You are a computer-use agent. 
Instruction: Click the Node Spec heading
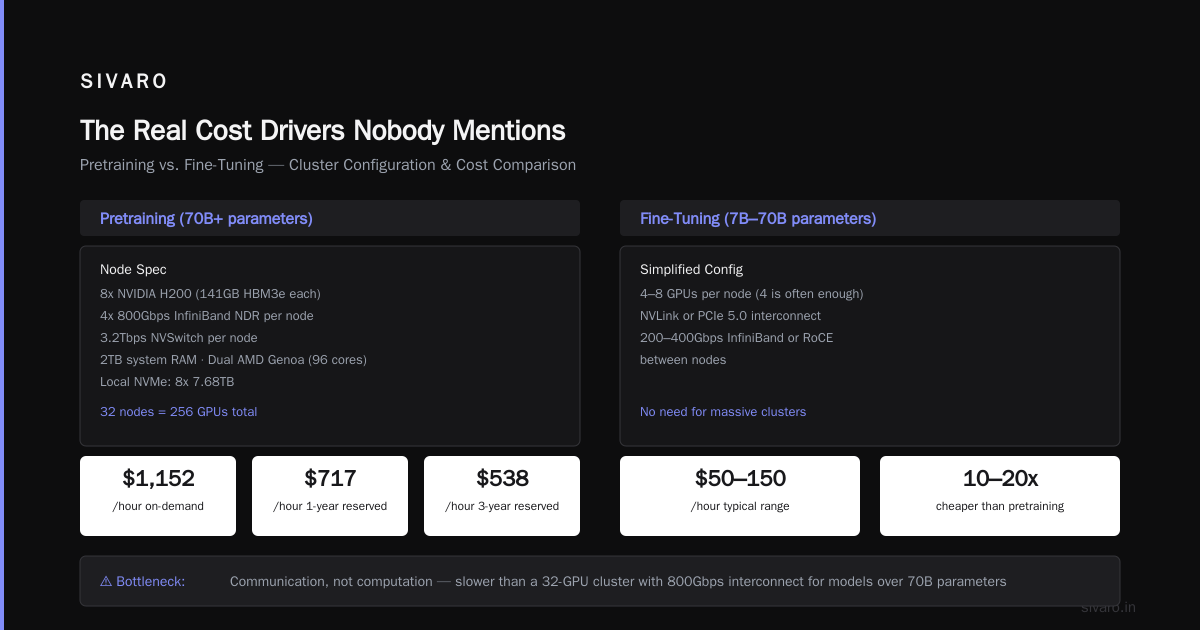133,270
